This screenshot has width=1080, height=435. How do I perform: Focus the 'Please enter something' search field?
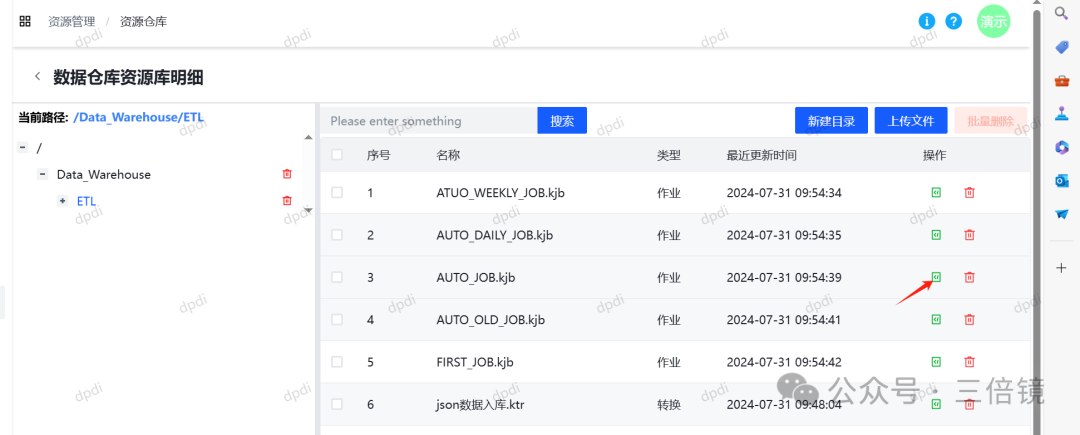pos(428,120)
